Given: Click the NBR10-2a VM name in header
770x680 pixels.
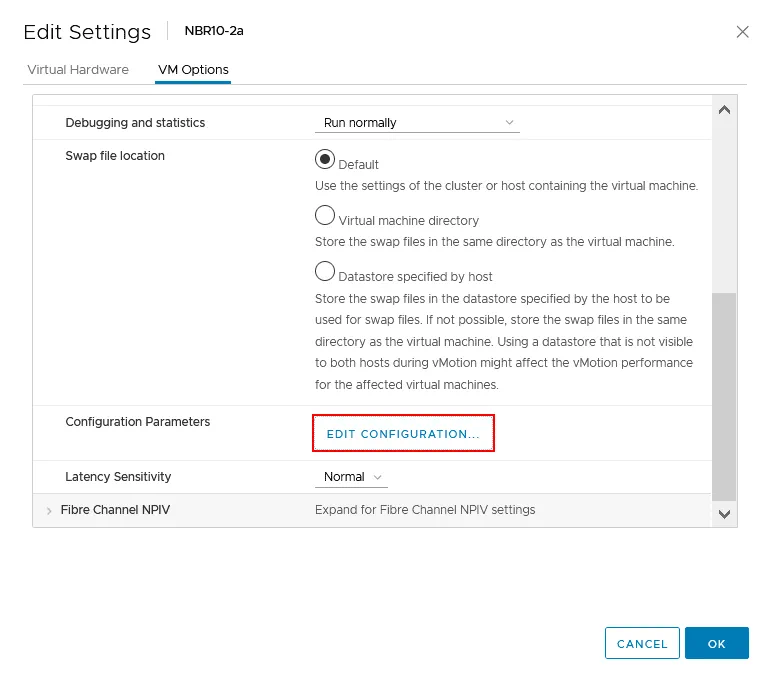Looking at the screenshot, I should (x=214, y=31).
